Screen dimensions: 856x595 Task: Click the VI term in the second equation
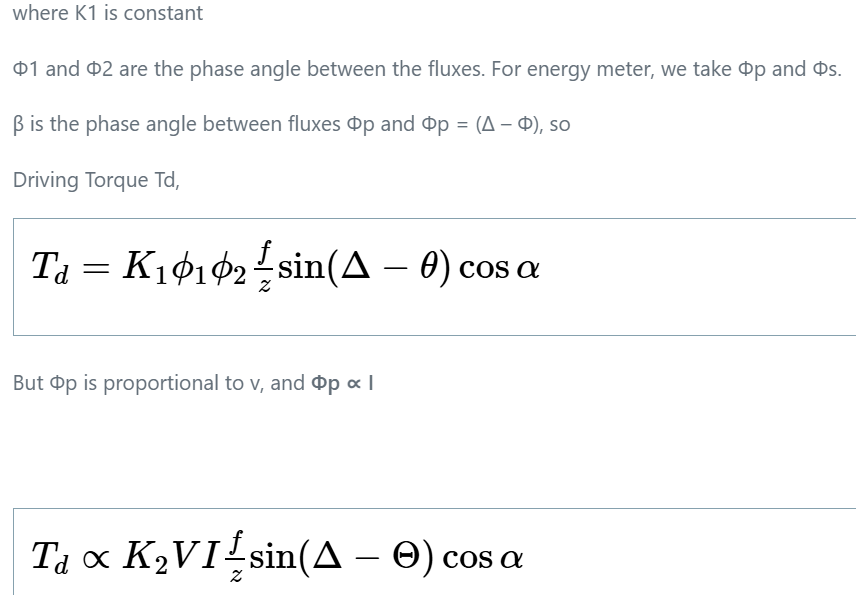point(195,557)
